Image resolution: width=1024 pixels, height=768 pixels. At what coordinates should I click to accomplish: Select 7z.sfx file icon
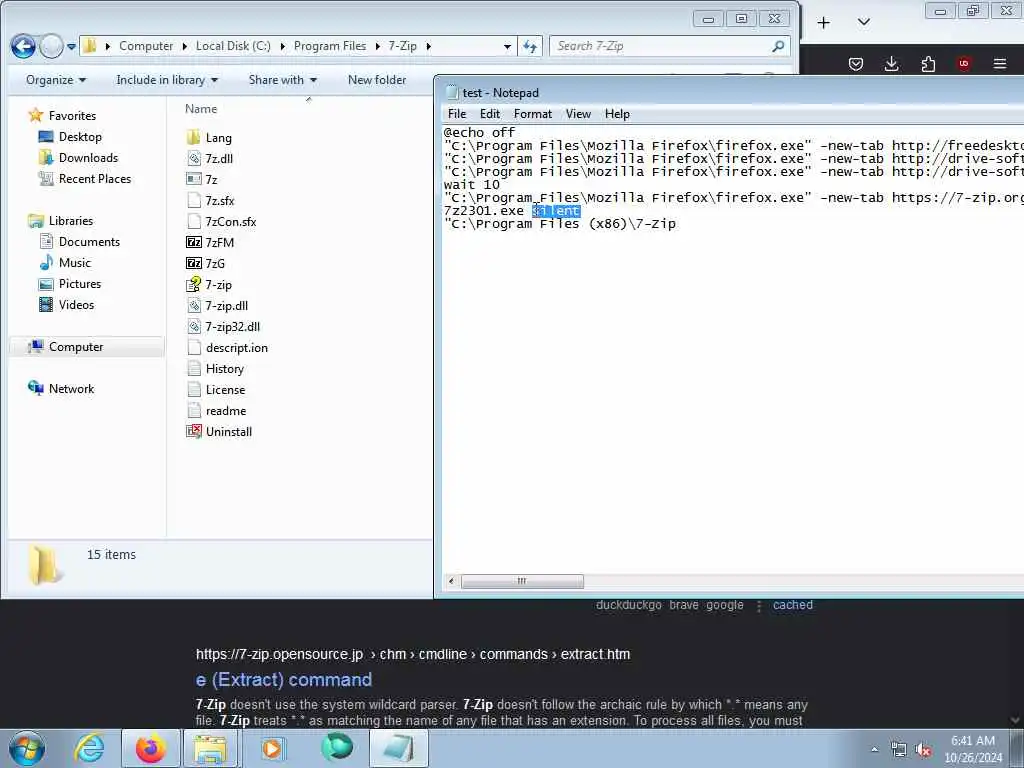coord(193,200)
